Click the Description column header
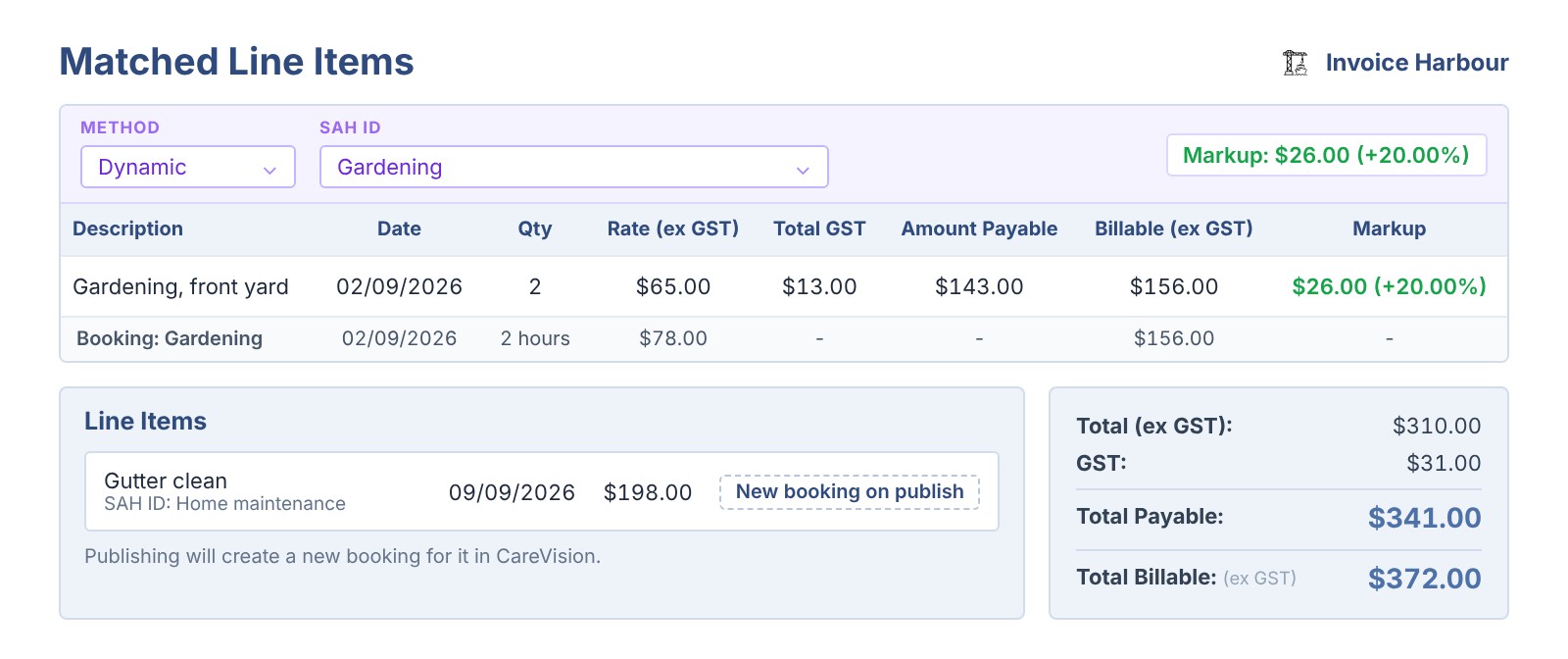The image size is (1568, 659). click(127, 228)
